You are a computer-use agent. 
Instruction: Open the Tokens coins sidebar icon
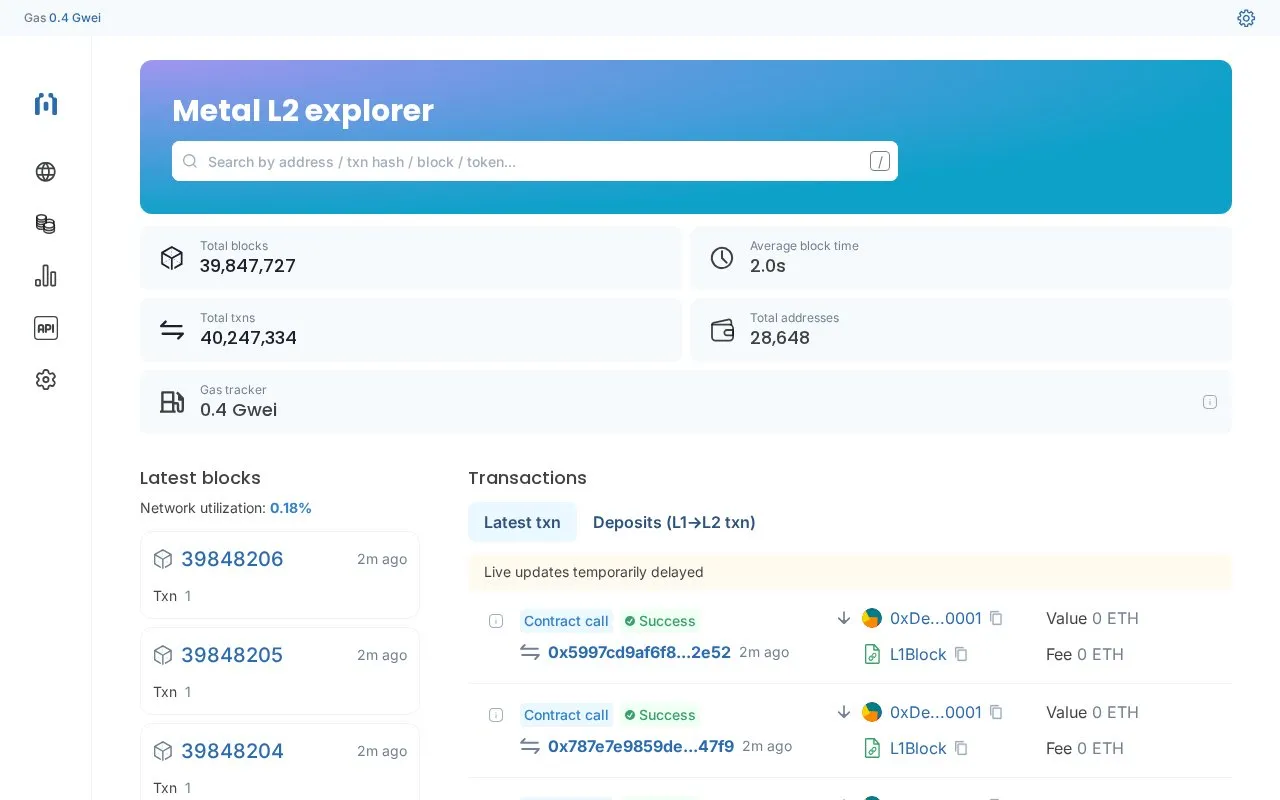click(45, 224)
